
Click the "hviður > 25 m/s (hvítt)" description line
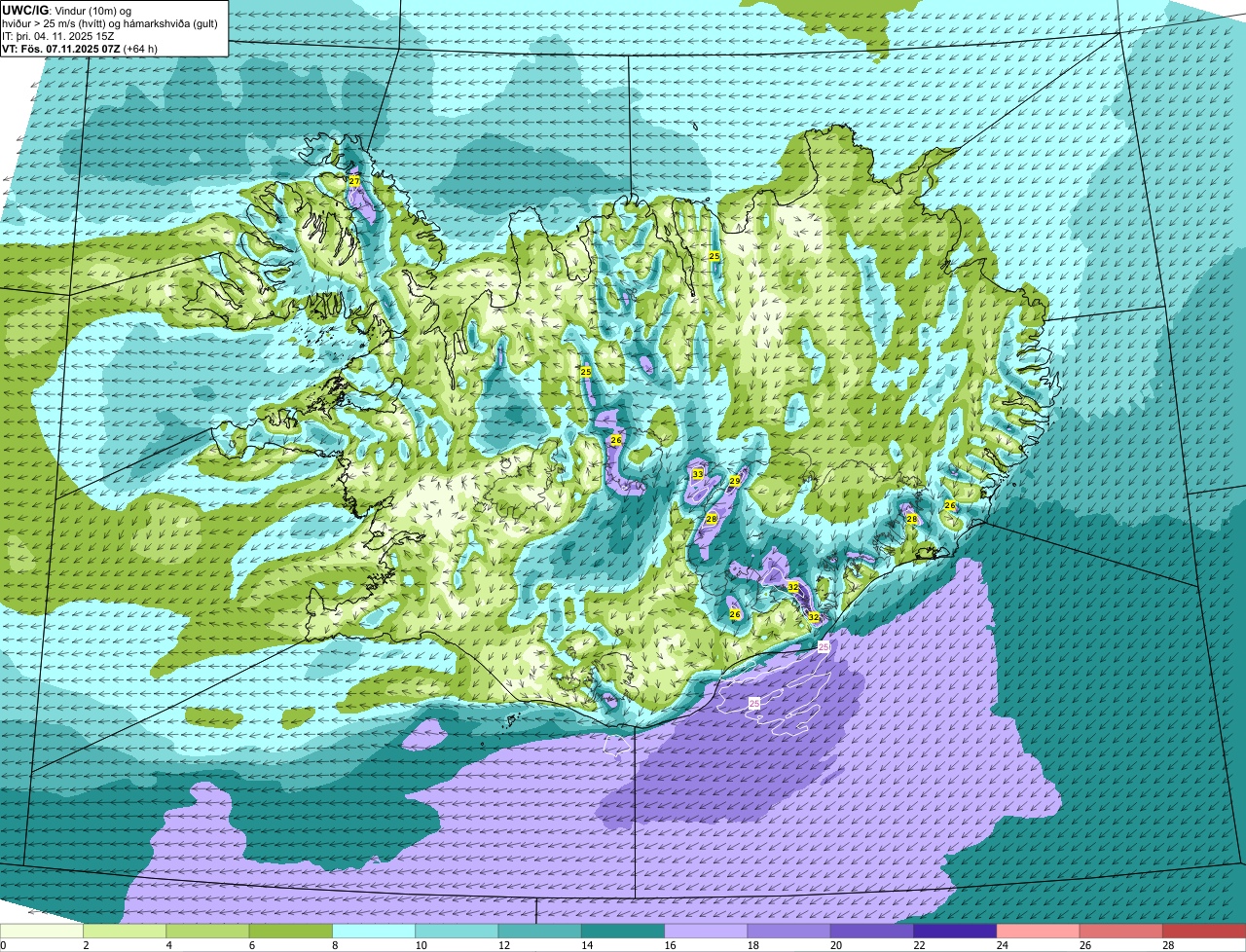click(60, 23)
